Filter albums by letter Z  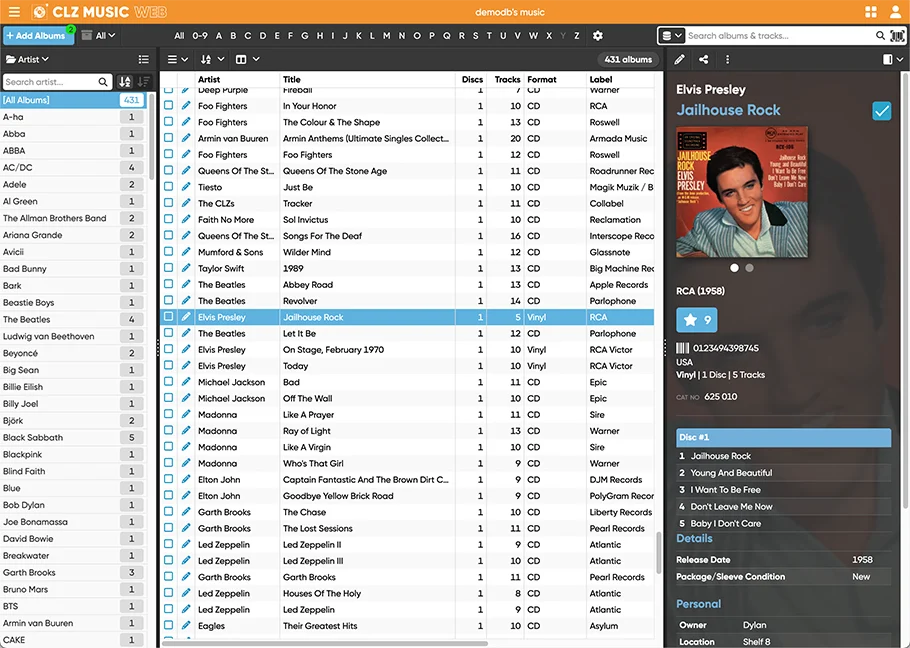coord(576,35)
